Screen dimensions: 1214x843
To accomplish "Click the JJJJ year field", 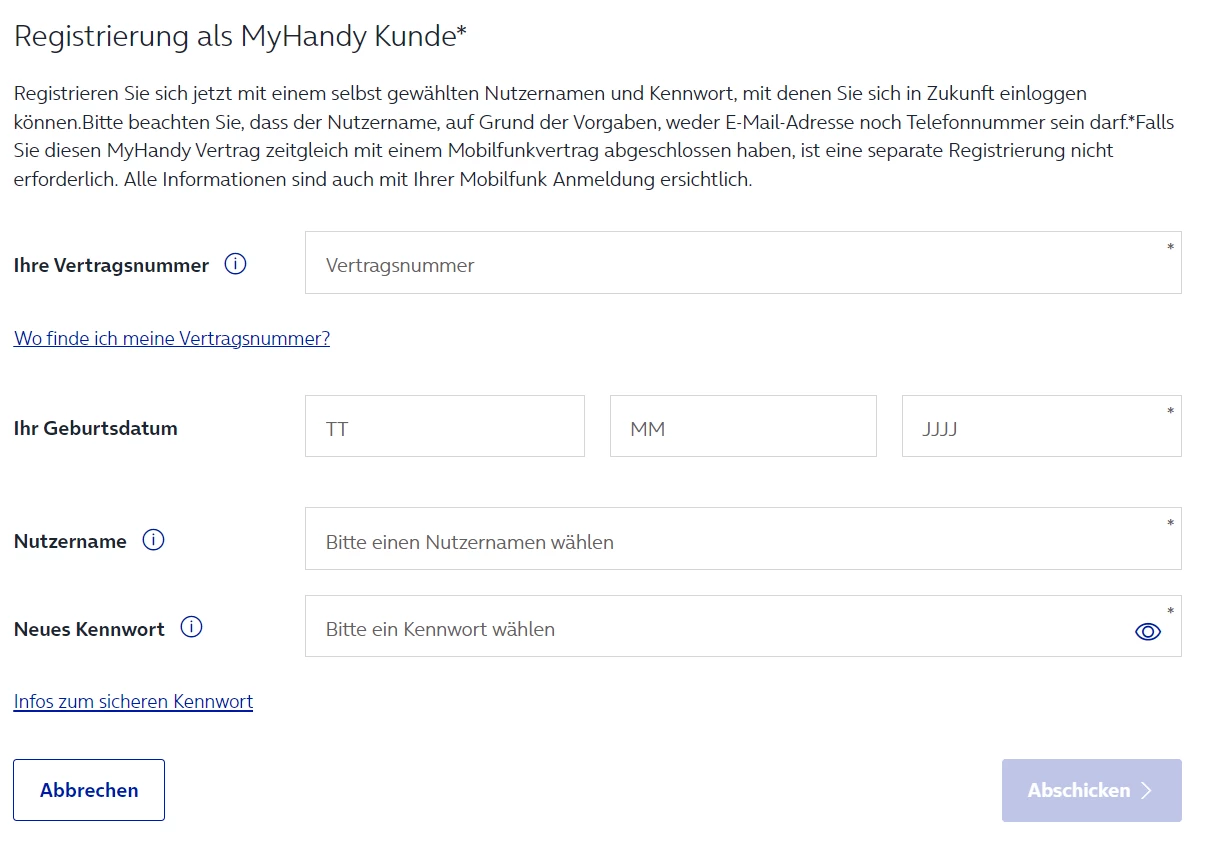I will click(1040, 427).
